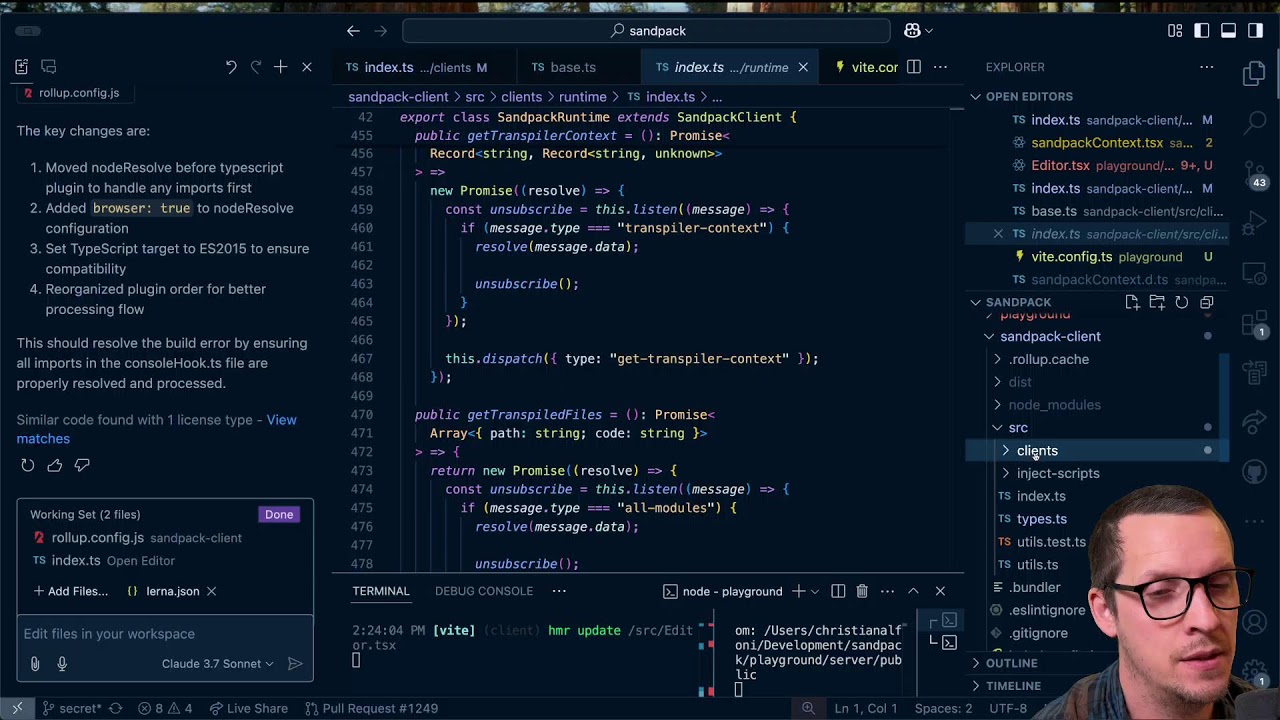The image size is (1280, 720).
Task: Open Pull Request #1249 in status bar
Action: [x=370, y=709]
